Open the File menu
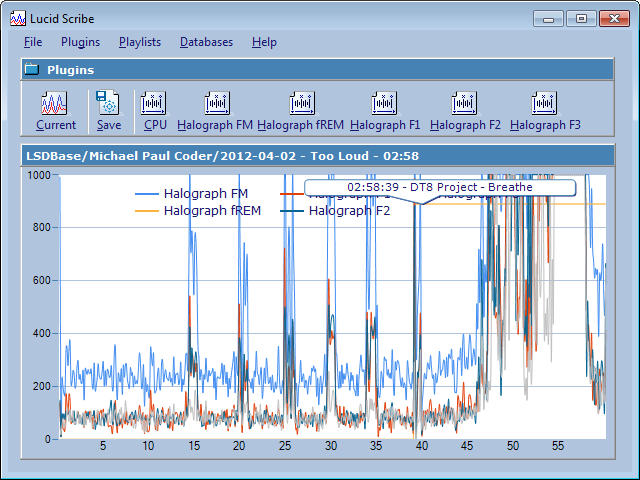The height and width of the screenshot is (480, 640). pos(33,42)
